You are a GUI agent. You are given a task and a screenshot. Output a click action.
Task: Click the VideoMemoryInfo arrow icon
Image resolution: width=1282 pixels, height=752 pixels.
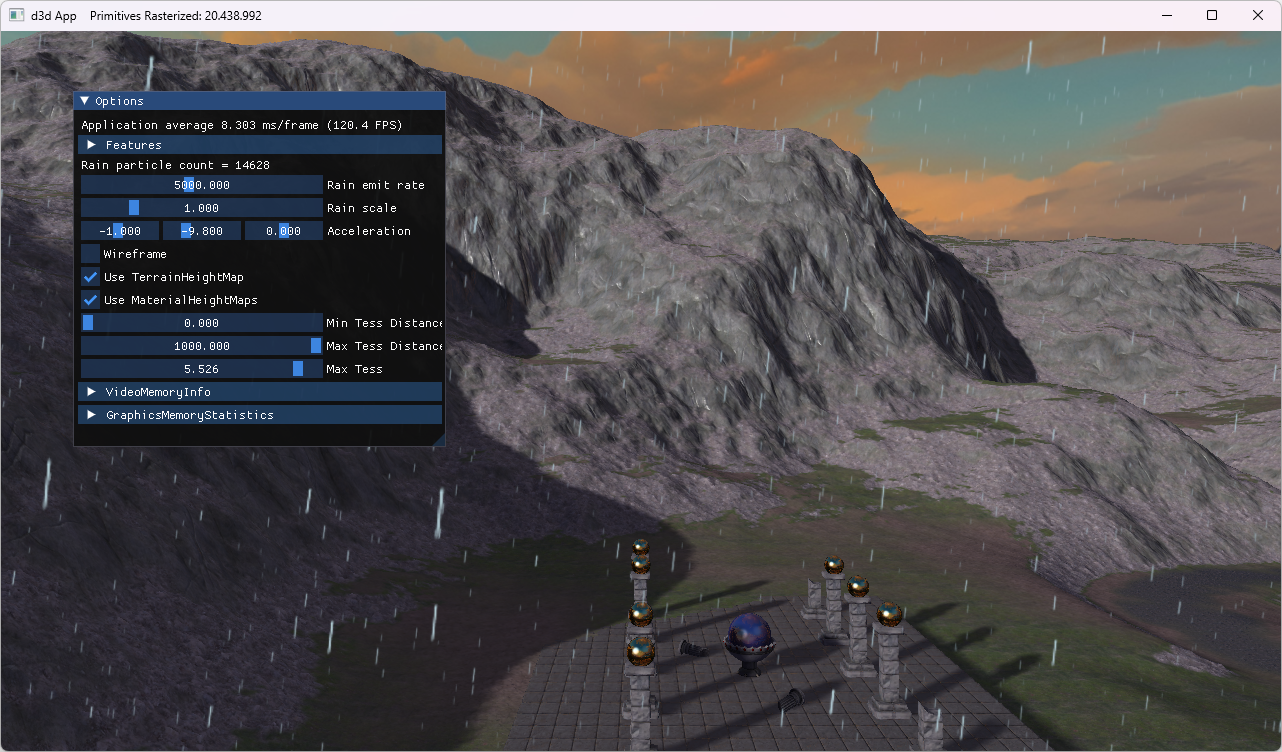coord(90,391)
